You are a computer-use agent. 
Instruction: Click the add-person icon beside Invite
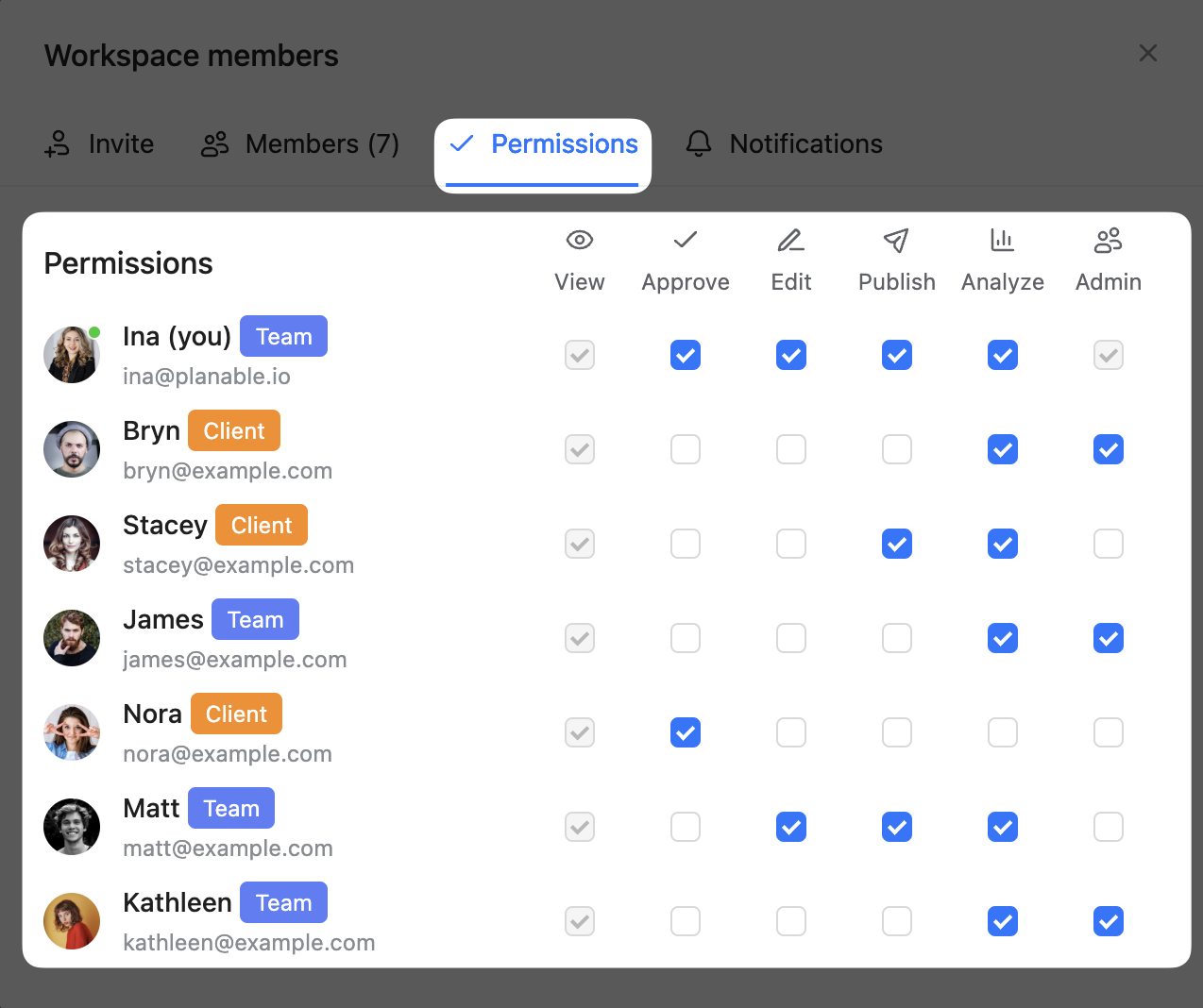click(58, 143)
